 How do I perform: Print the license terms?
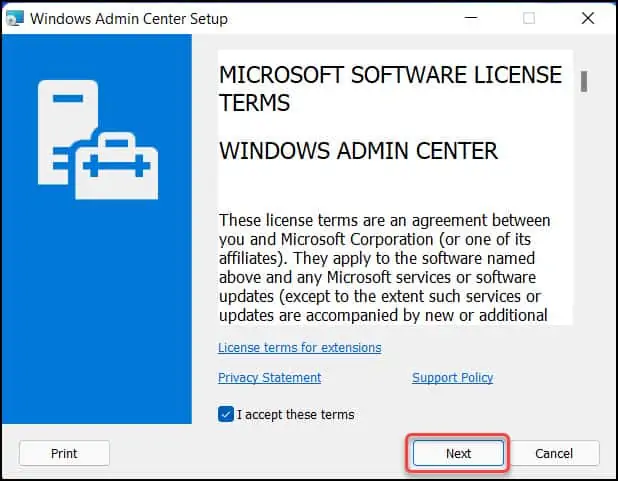(x=64, y=453)
